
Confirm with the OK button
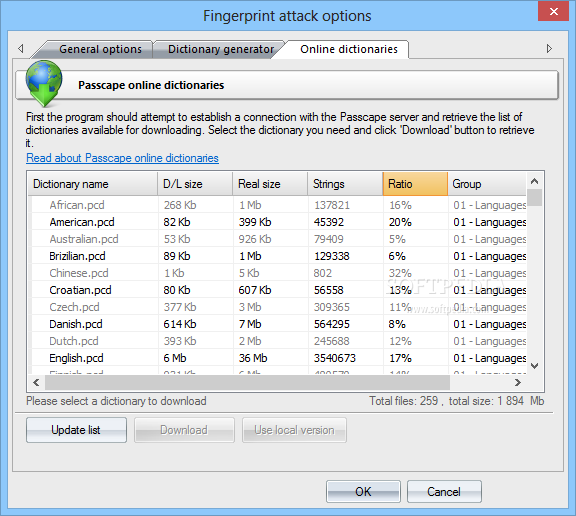tap(363, 491)
